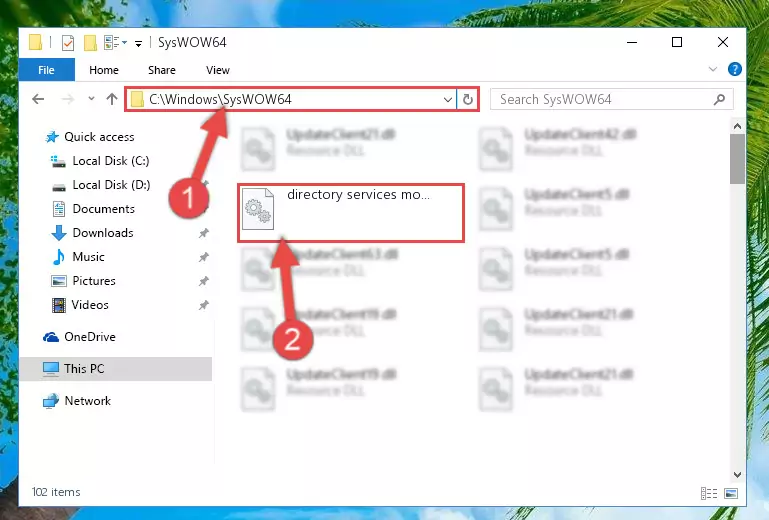769x520 pixels.
Task: Expand the ribbon with the chevron
Action: 713,70
